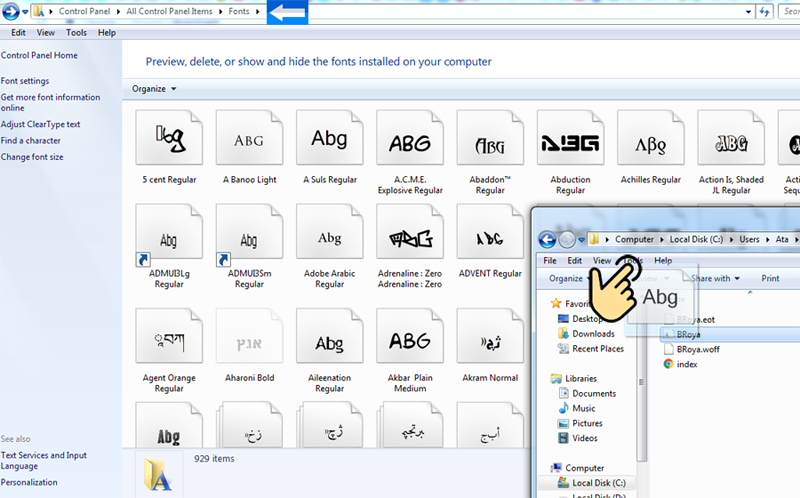Open Change font size link
The width and height of the screenshot is (800, 498).
tap(32, 157)
